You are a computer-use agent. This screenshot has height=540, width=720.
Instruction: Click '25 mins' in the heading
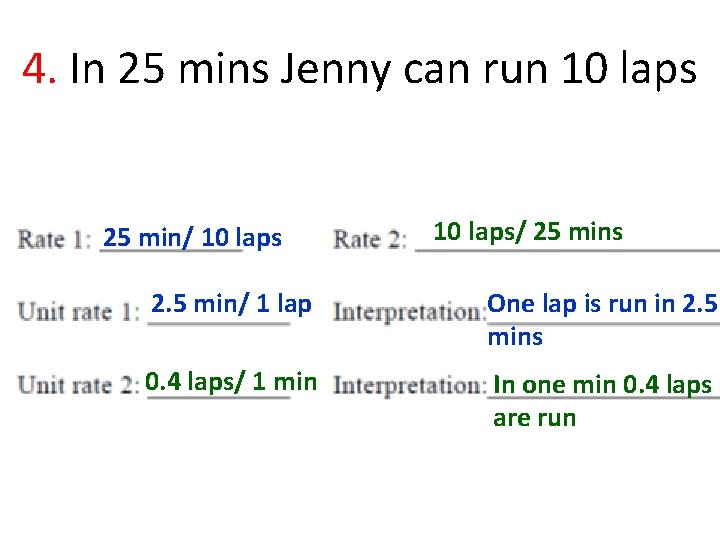tap(193, 69)
